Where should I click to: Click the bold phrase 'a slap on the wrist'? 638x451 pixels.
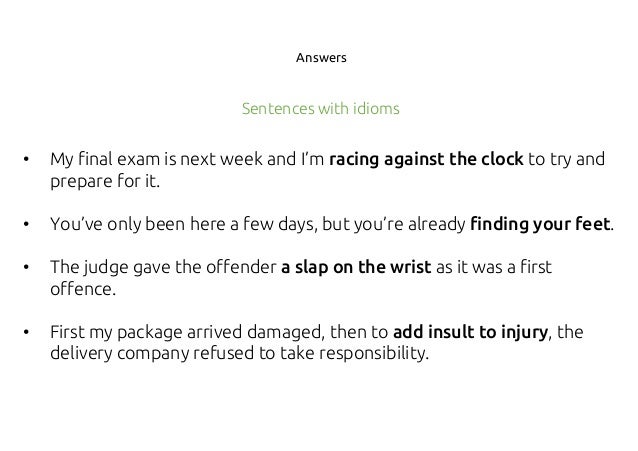(356, 267)
